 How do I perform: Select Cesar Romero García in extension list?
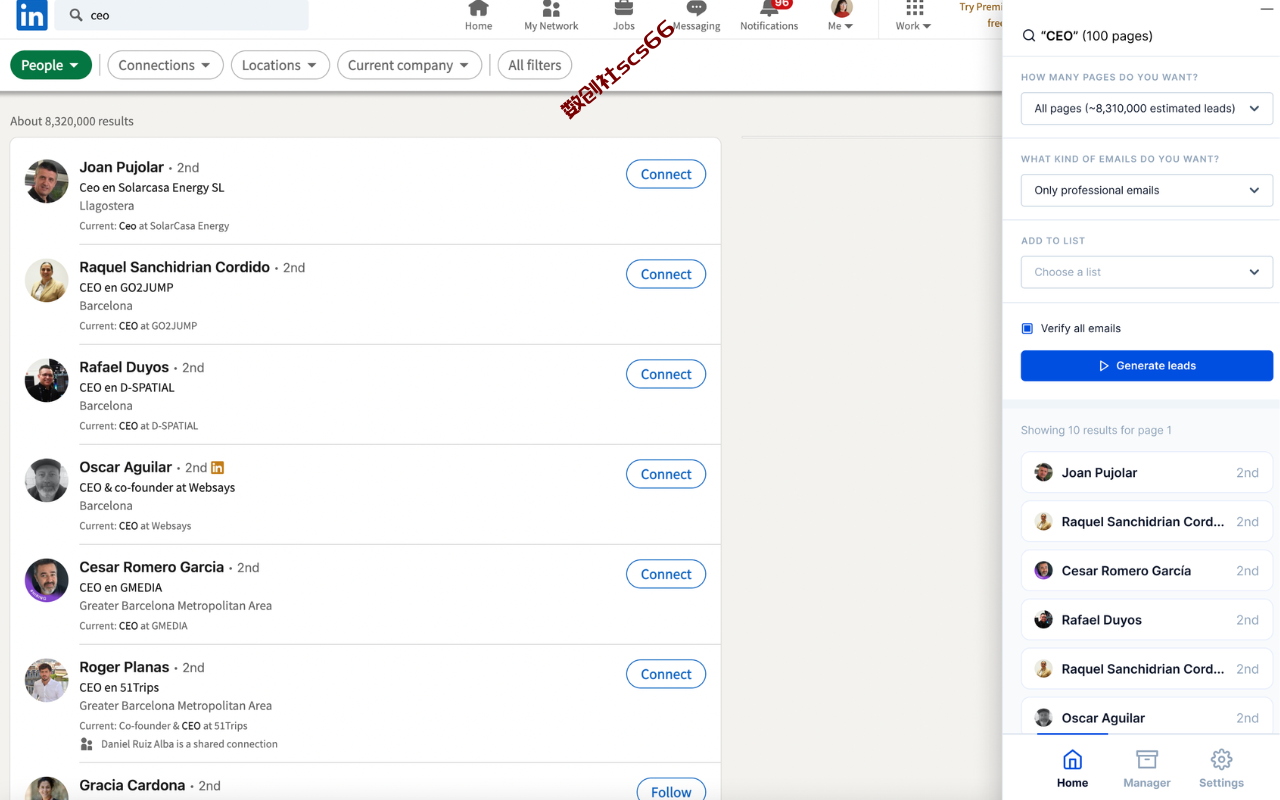pyautogui.click(x=1147, y=571)
